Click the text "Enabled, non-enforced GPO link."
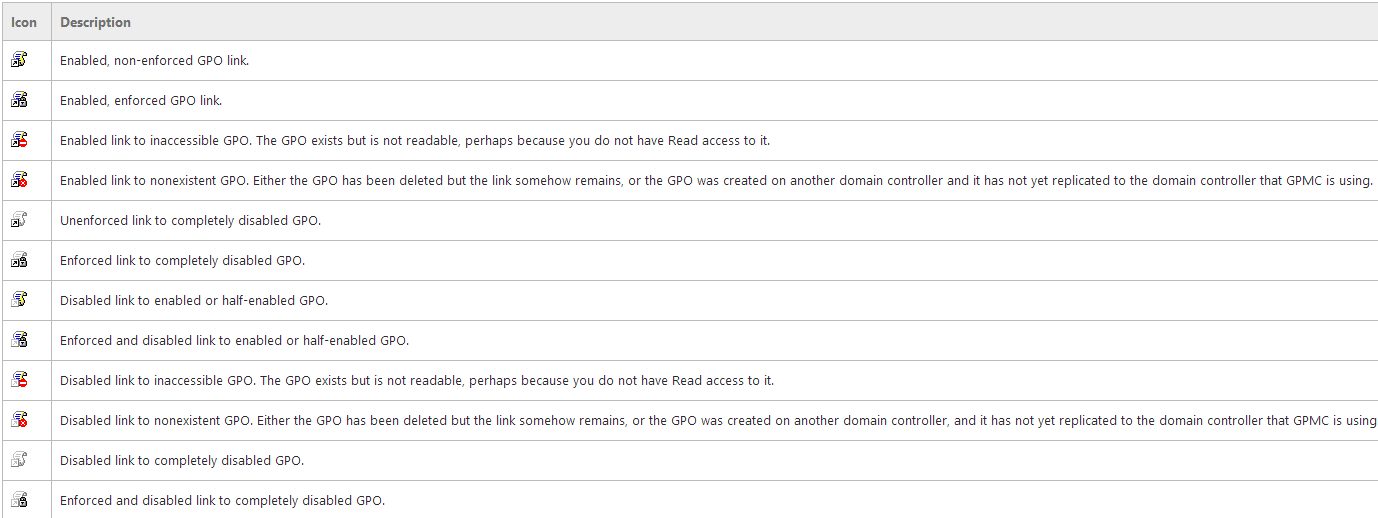 point(154,61)
